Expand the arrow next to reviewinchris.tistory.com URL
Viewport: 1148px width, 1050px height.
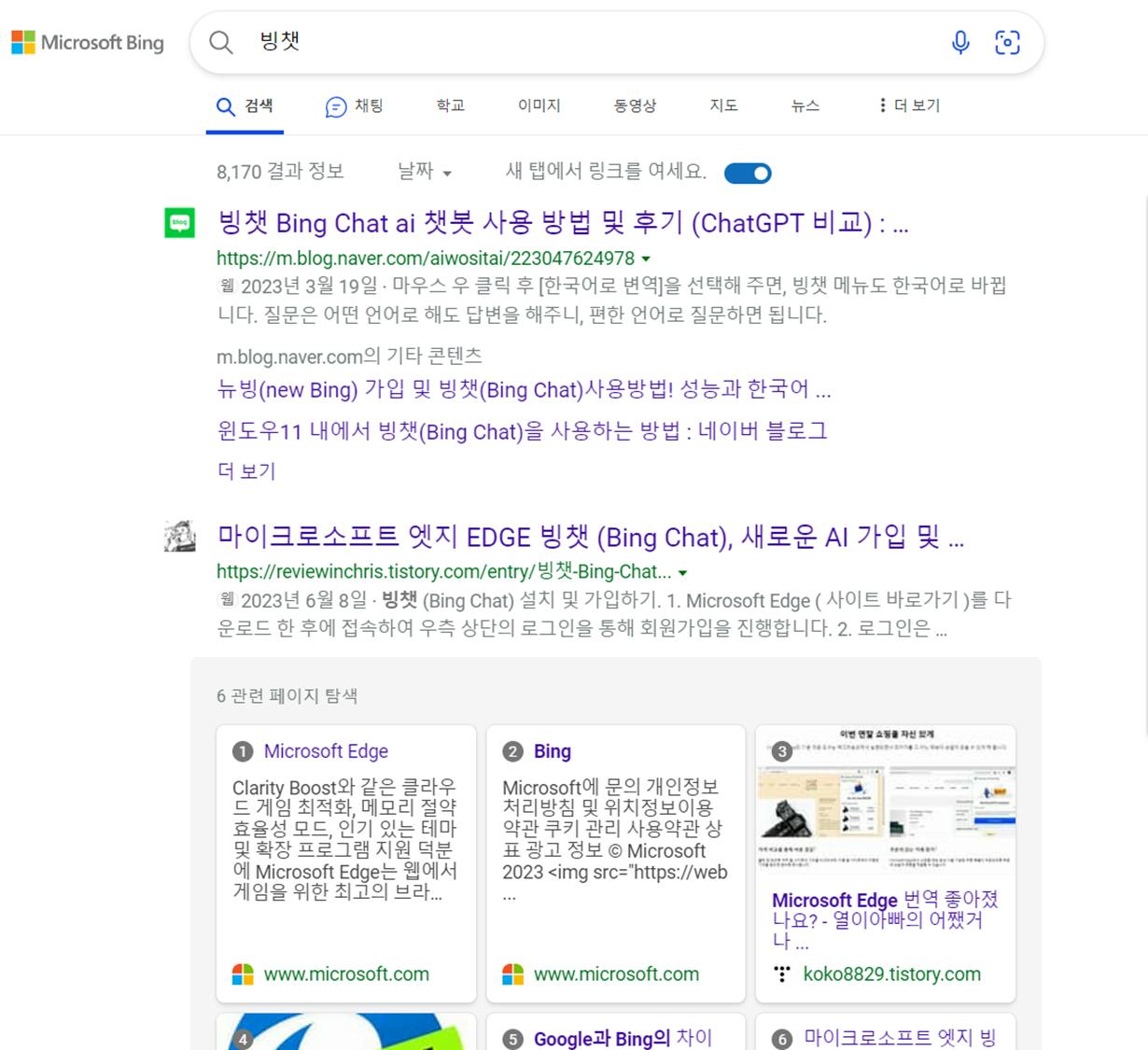click(682, 573)
